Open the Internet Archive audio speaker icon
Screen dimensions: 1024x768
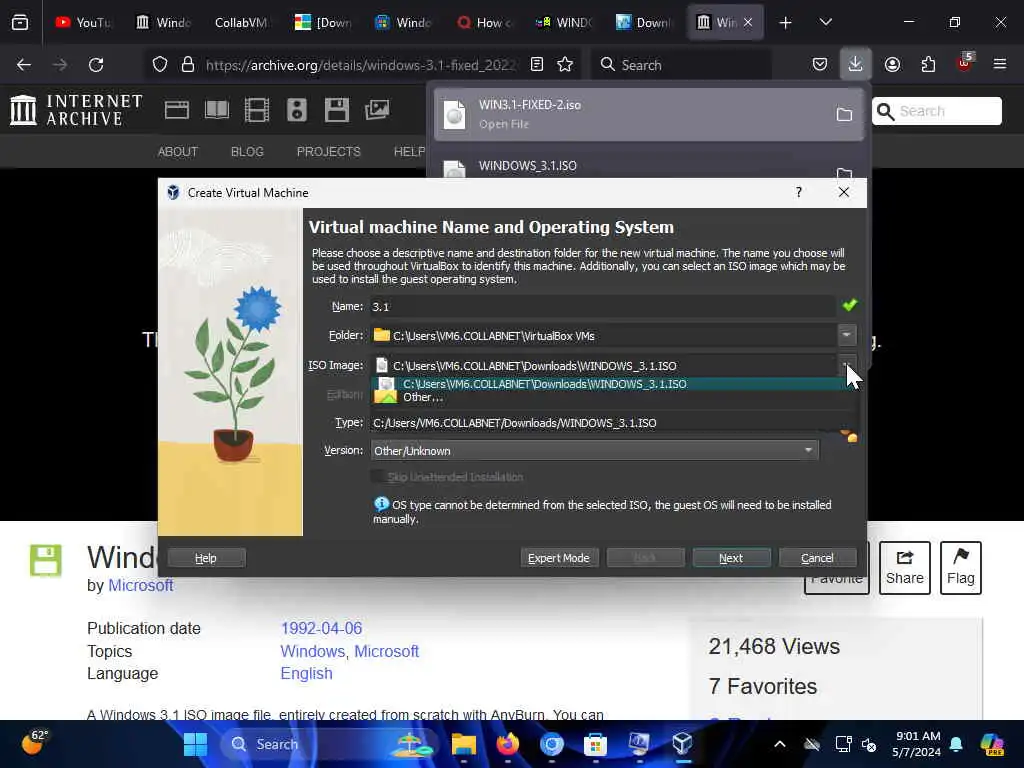[296, 110]
